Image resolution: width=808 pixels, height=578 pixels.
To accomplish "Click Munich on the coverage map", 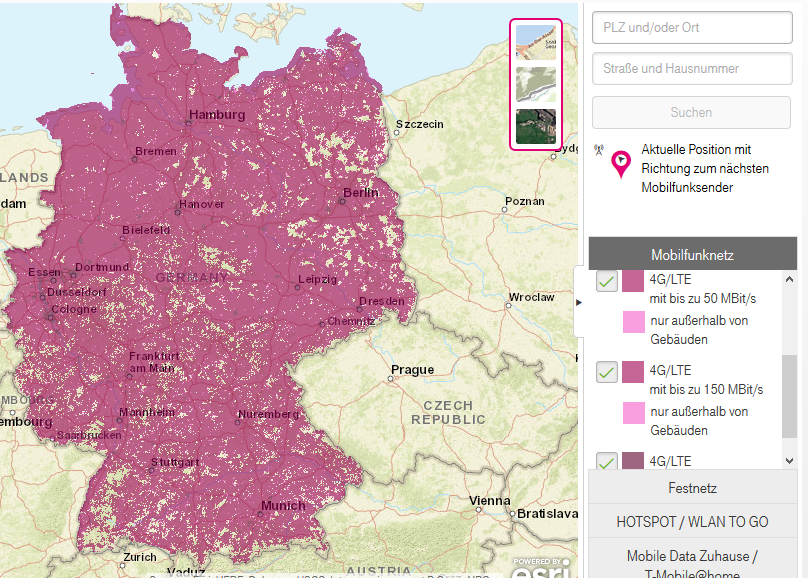I will coord(283,505).
